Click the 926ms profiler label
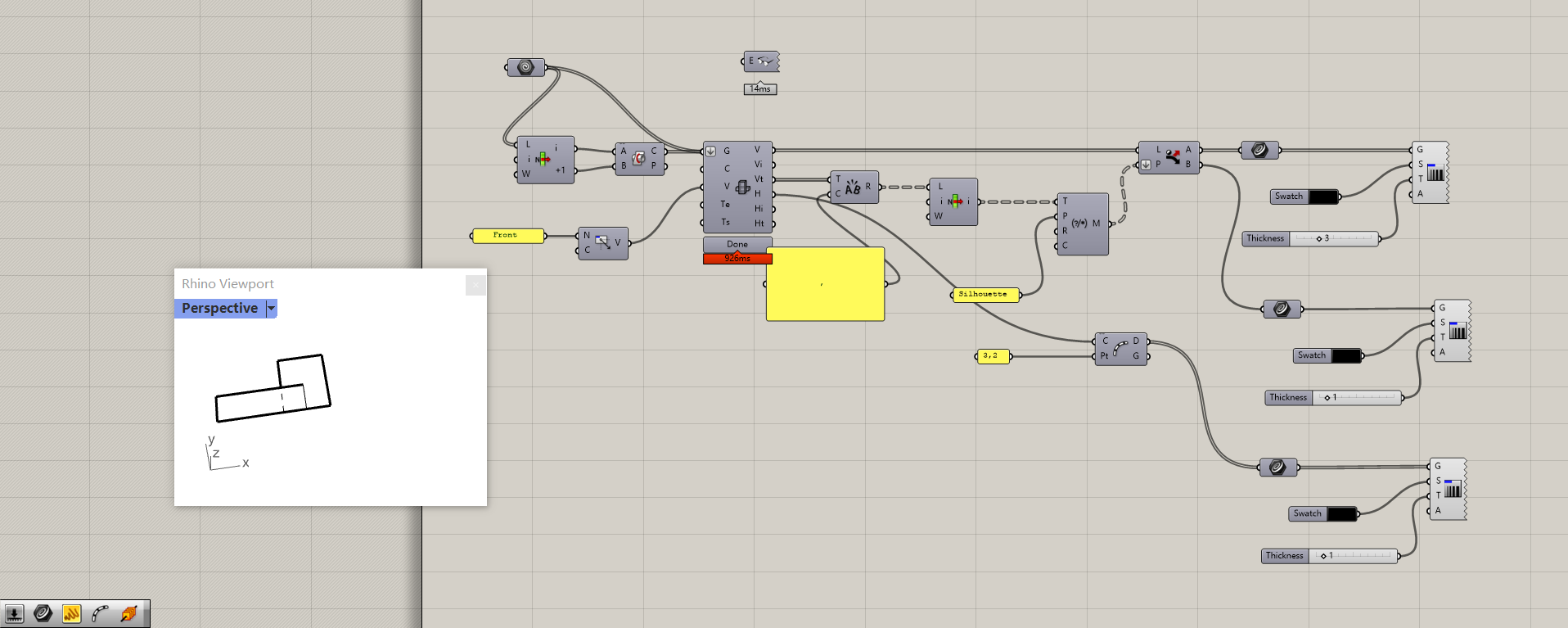This screenshot has width=1568, height=628. pos(737,259)
